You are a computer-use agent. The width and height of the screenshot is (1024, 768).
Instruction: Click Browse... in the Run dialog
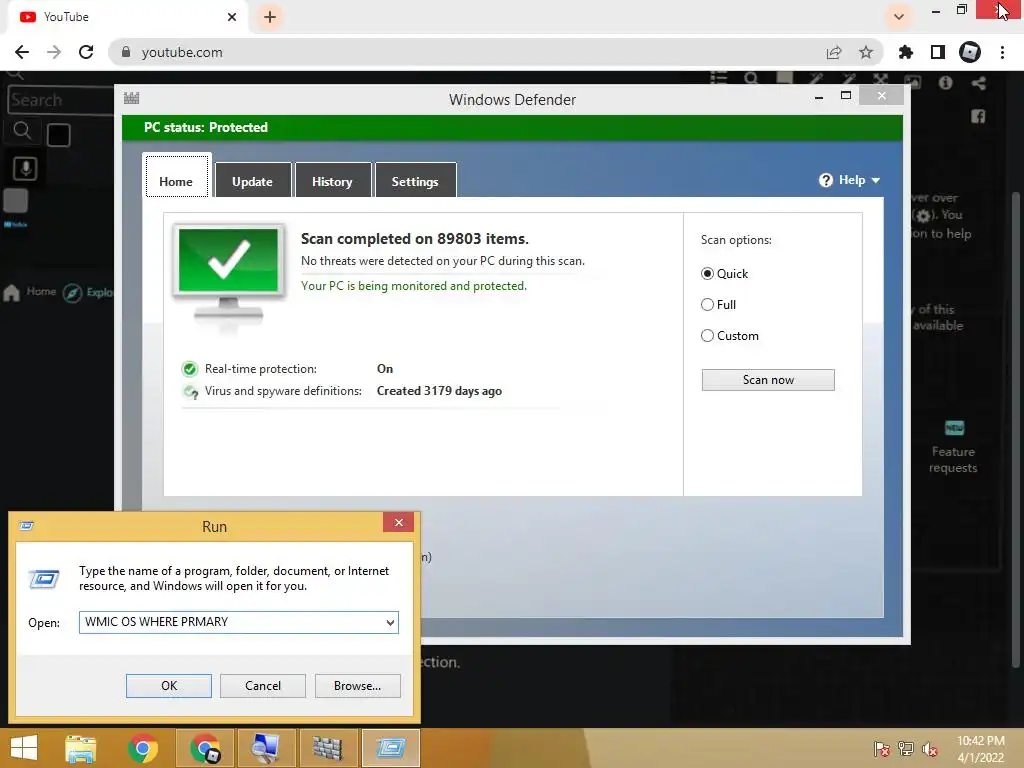(x=357, y=686)
